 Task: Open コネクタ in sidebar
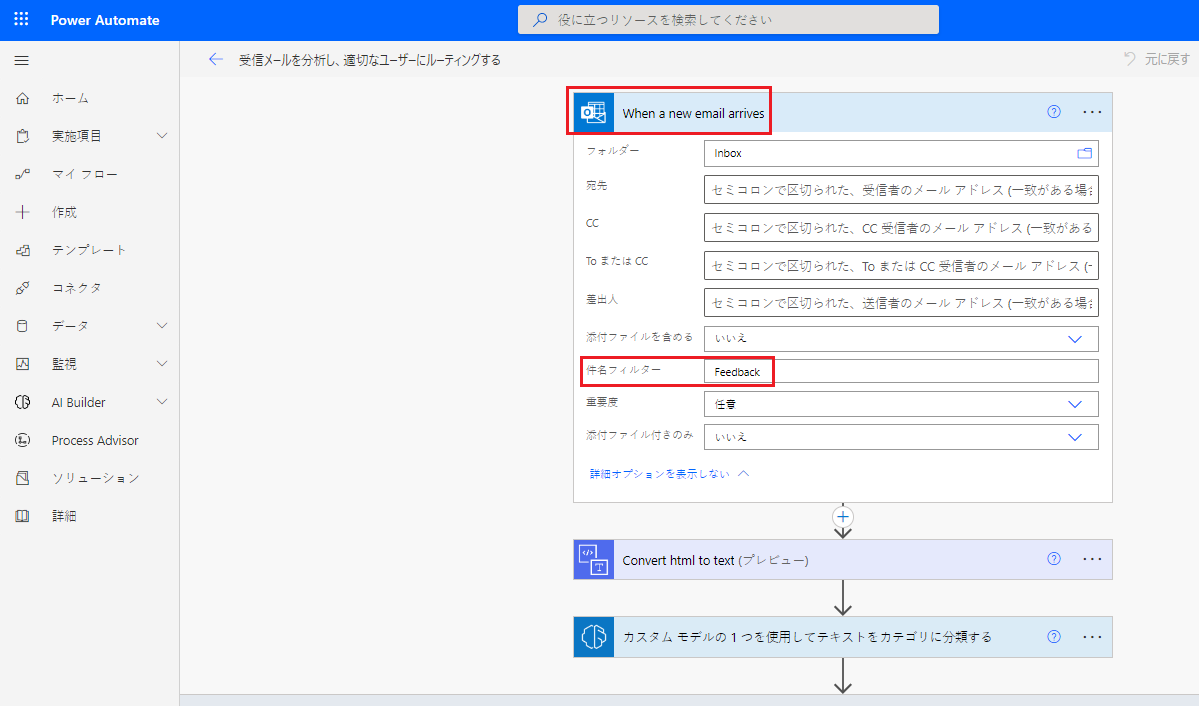tap(76, 288)
